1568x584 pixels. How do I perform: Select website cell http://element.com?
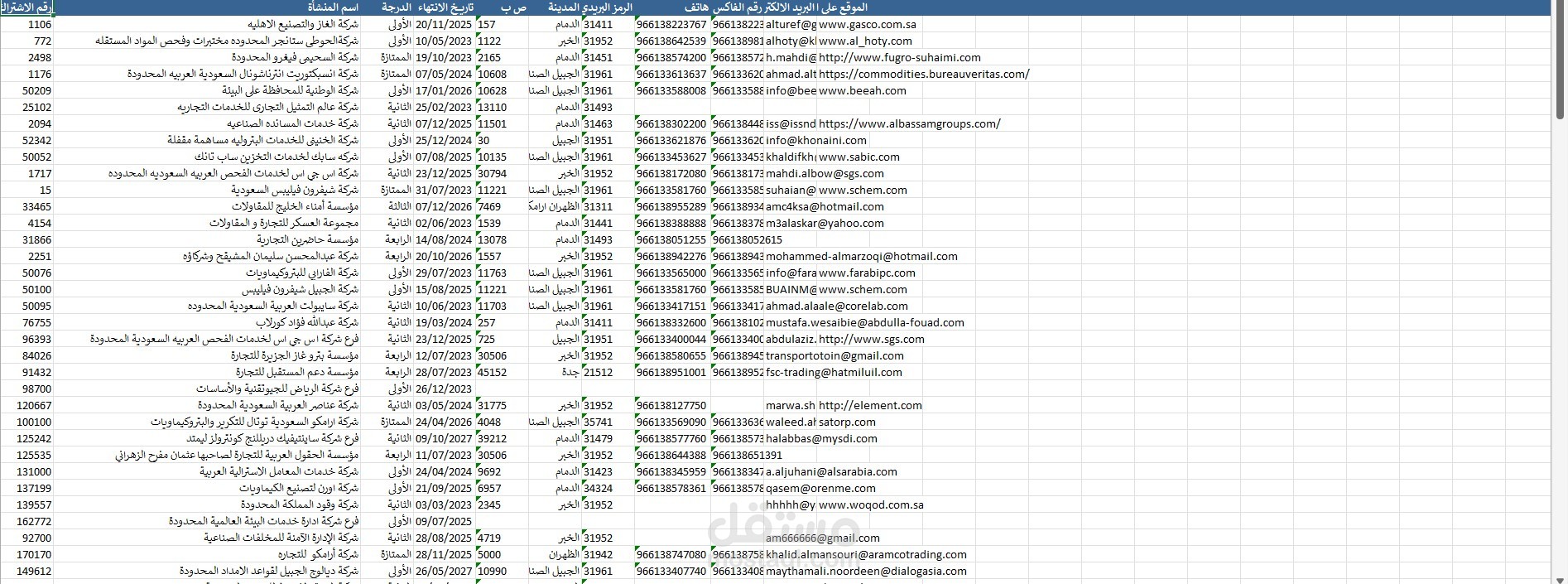coord(870,405)
